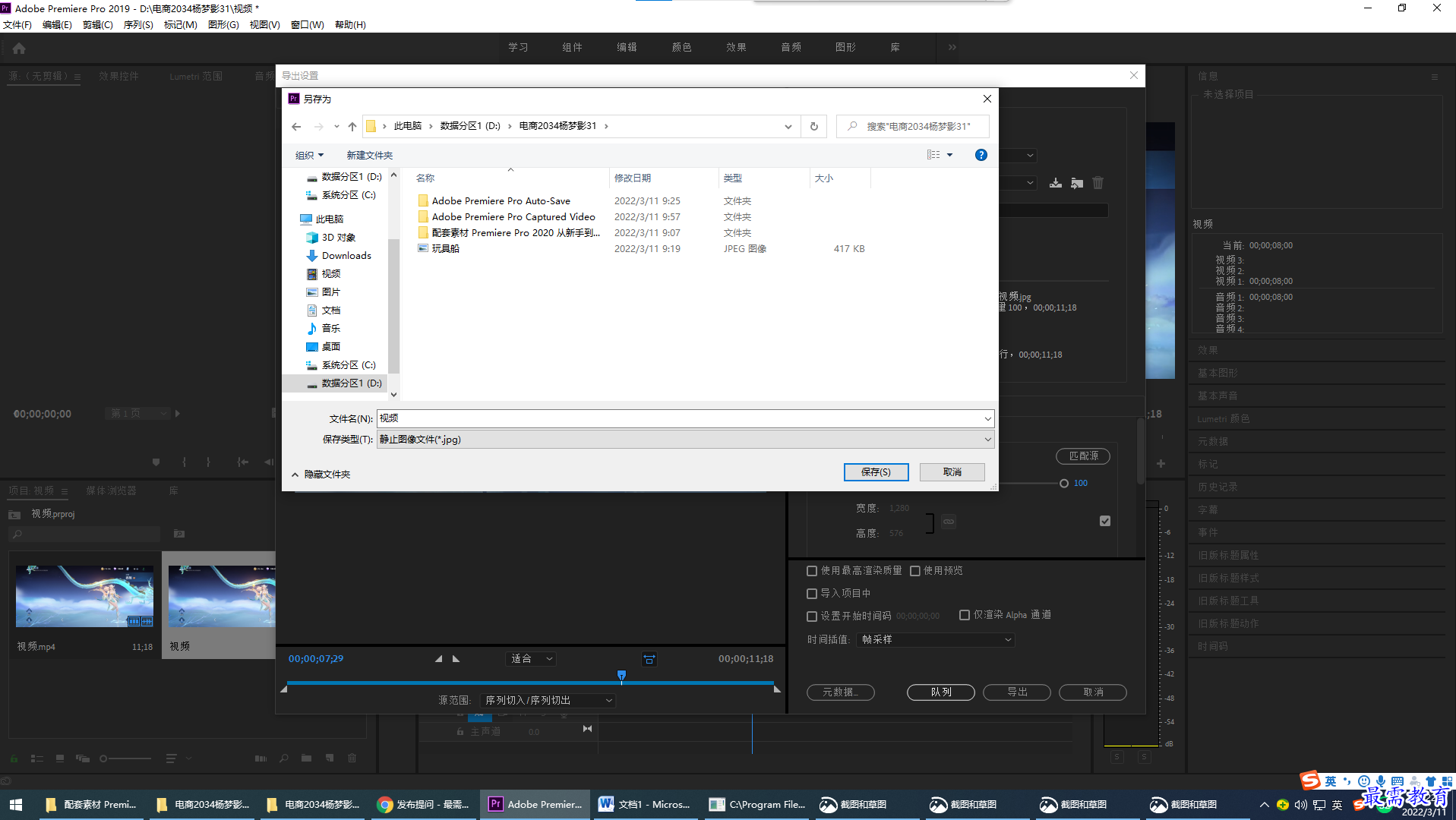Change the file view layout icon
Image resolution: width=1456 pixels, height=820 pixels.
(x=933, y=155)
